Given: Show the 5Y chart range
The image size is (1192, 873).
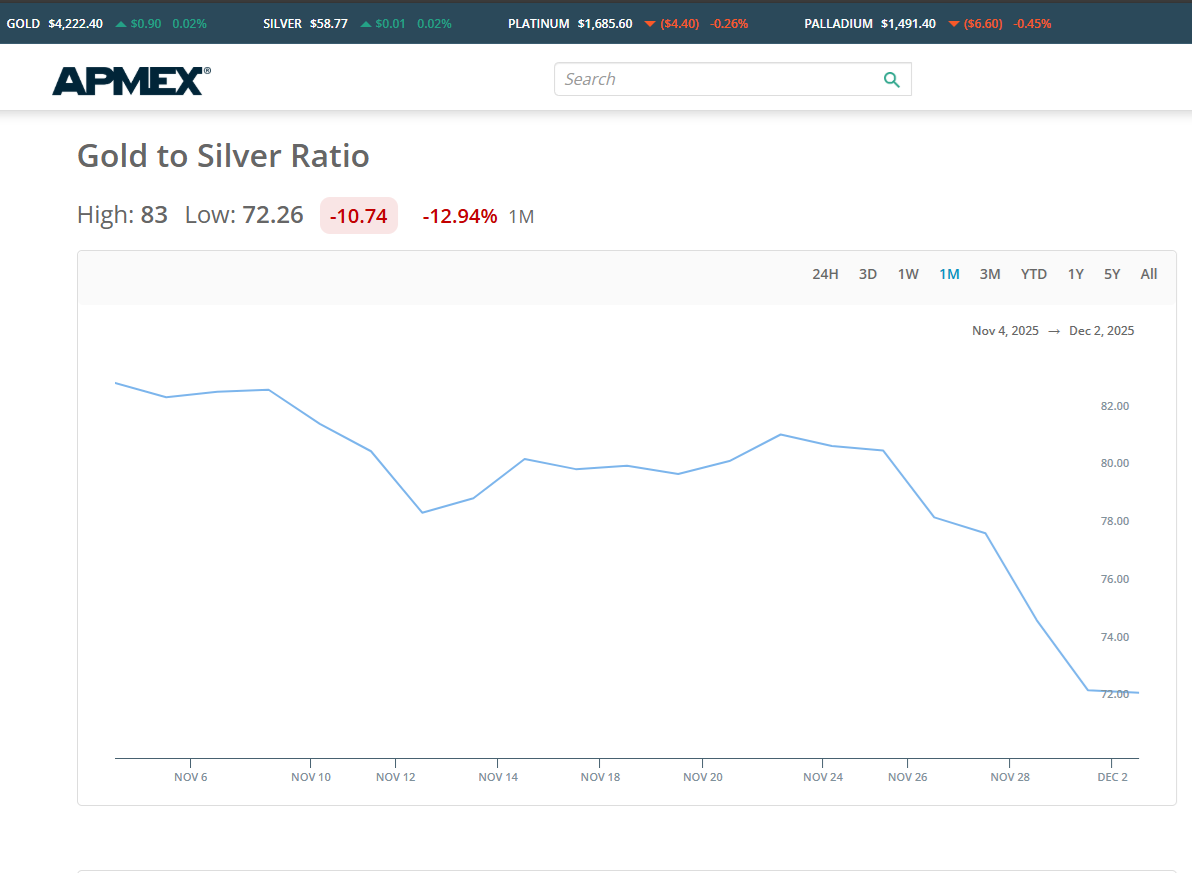Looking at the screenshot, I should [1112, 274].
